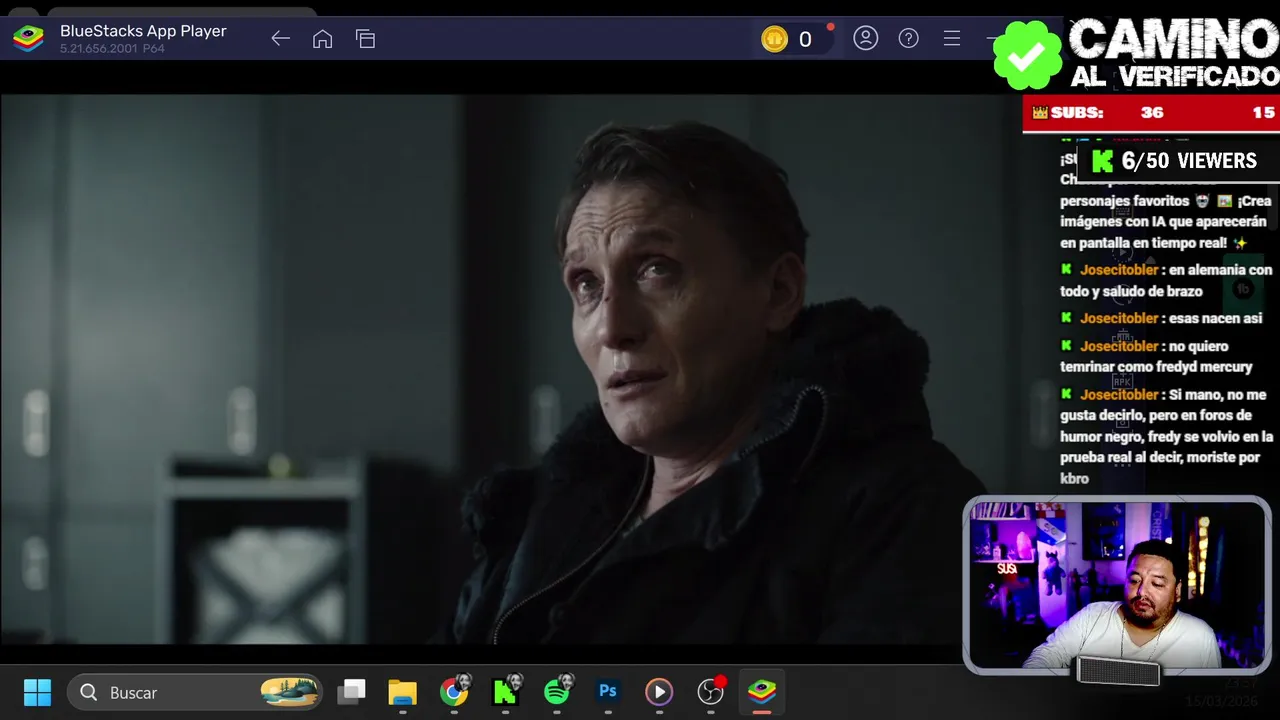Open Spotify from the taskbar

557,691
